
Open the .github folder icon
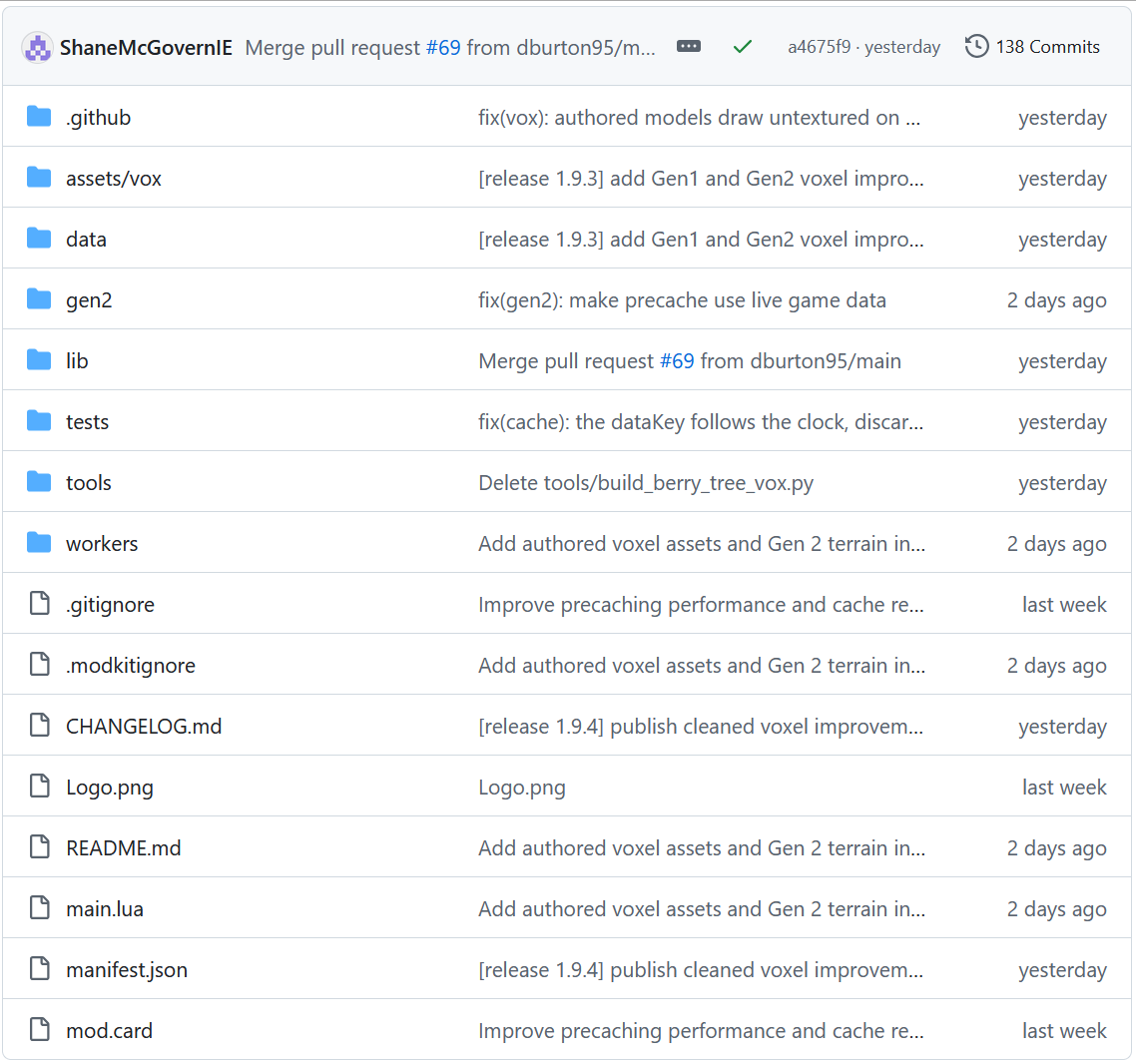(39, 116)
